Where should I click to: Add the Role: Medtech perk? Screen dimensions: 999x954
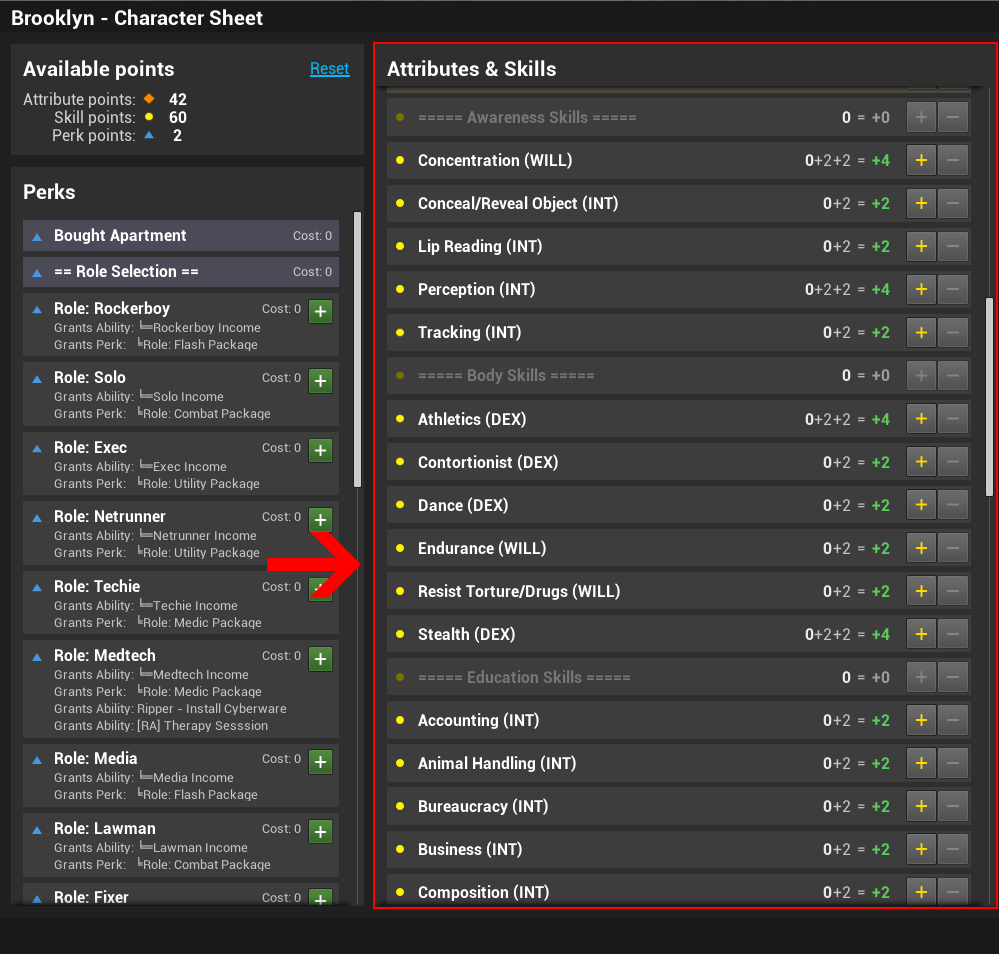coord(320,658)
